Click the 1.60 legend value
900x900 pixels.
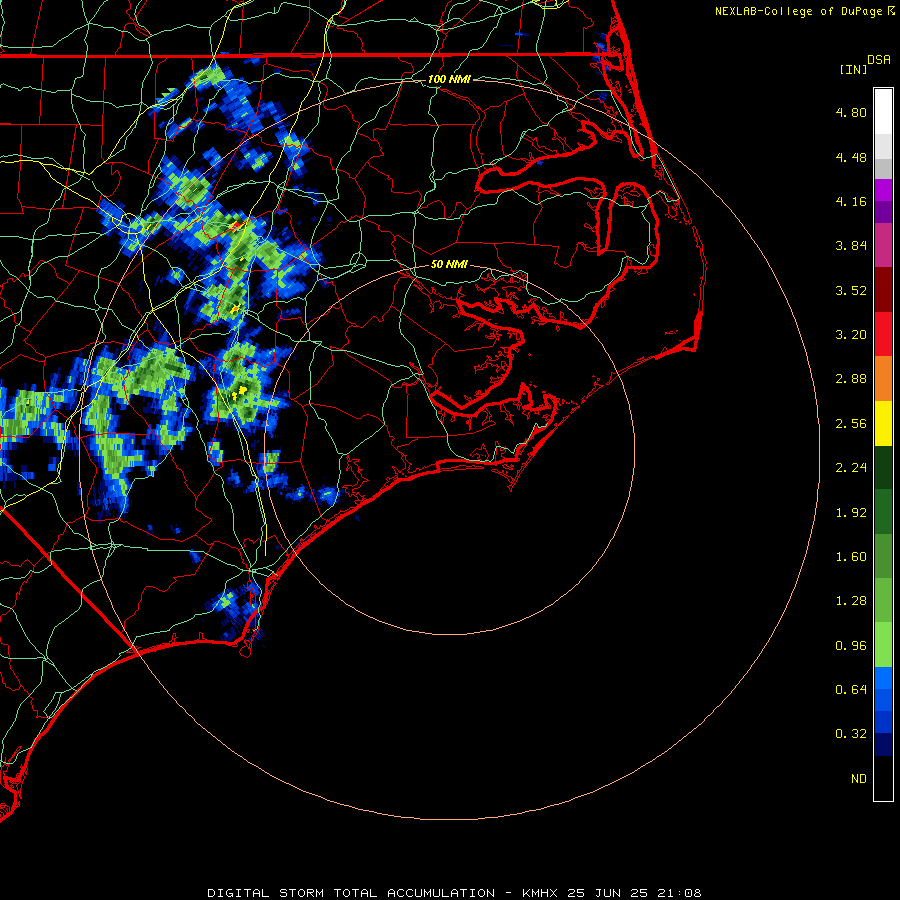point(851,557)
